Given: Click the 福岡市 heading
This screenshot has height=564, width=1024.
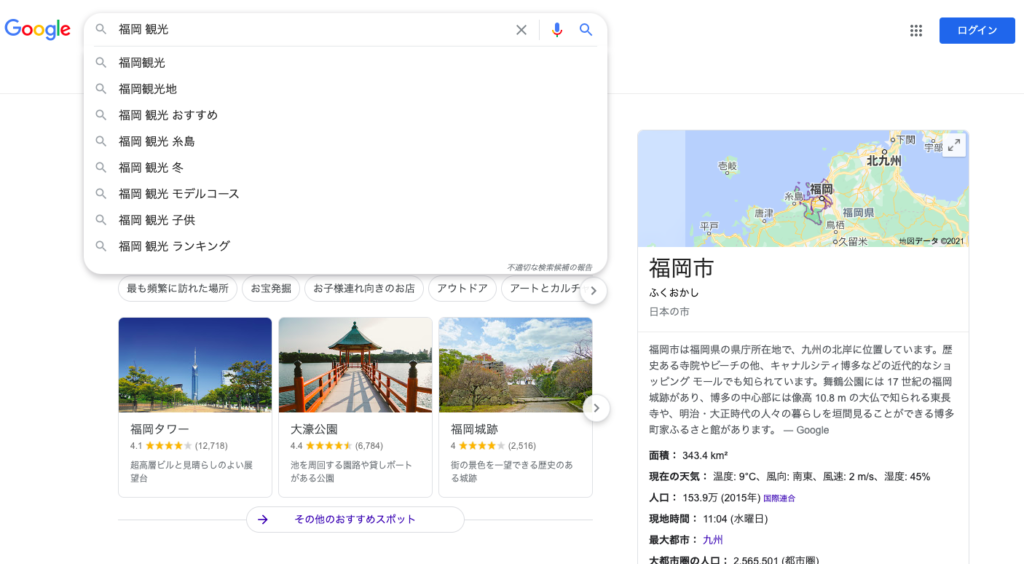Looking at the screenshot, I should coord(681,268).
